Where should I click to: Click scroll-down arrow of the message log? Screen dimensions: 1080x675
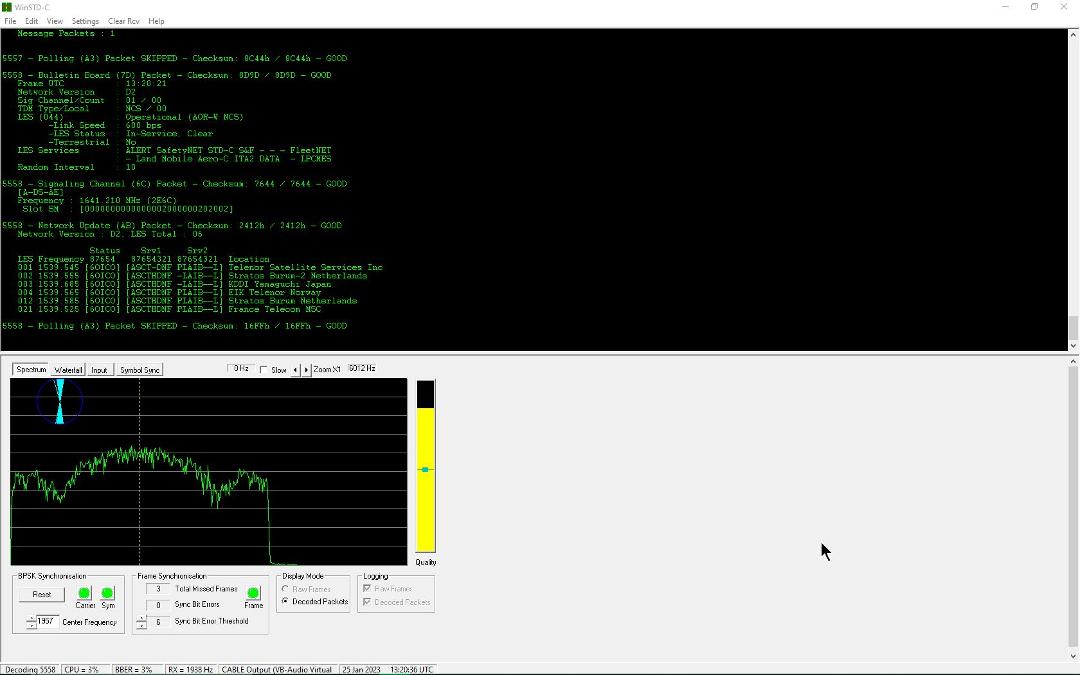click(x=1073, y=346)
